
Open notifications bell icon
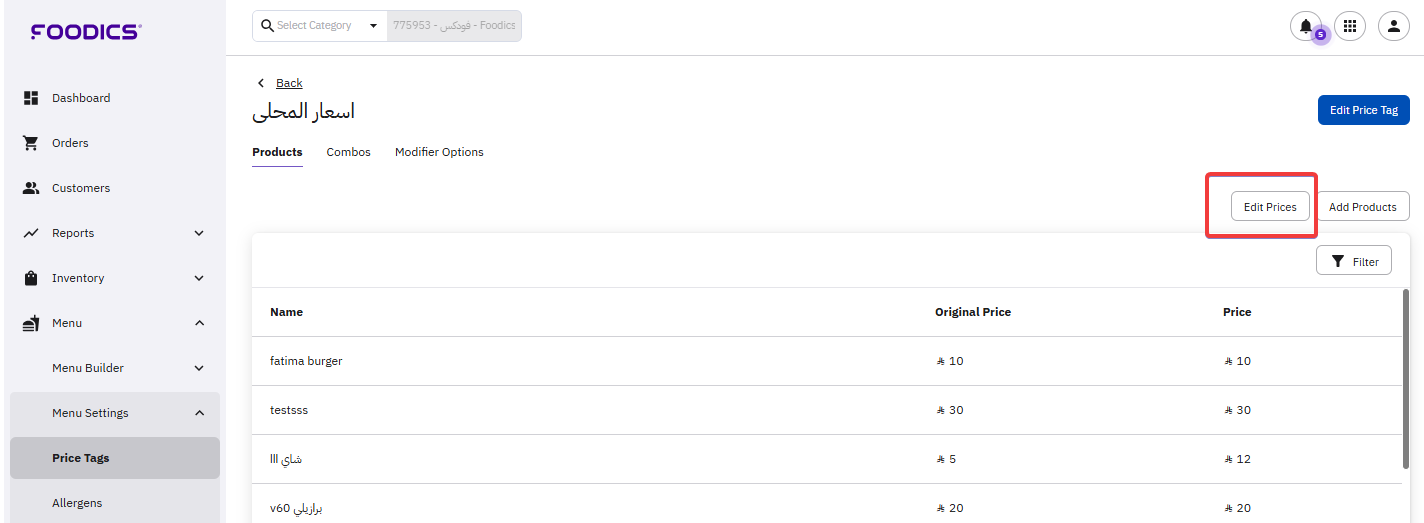pos(1305,26)
